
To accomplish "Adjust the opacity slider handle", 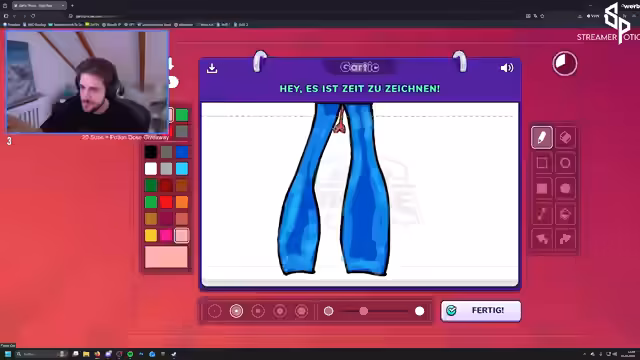I will pos(363,311).
